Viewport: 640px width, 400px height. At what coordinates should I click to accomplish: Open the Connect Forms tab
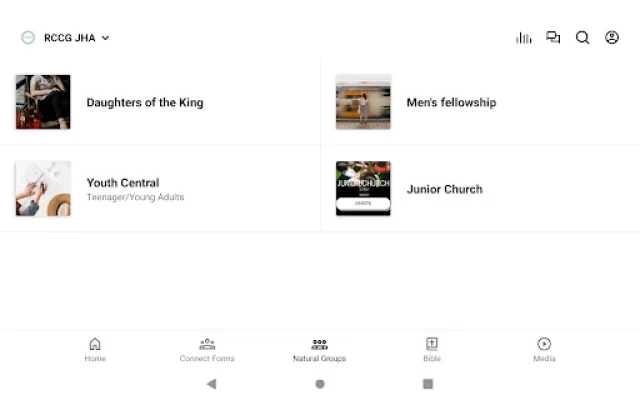click(207, 349)
